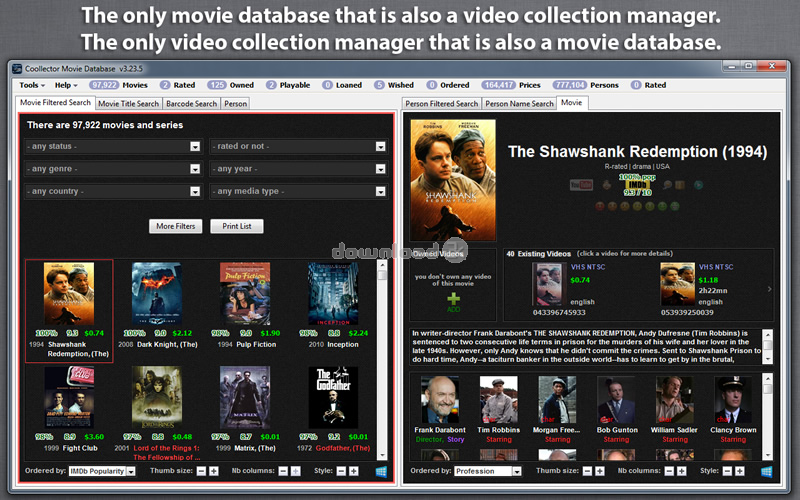Decrease number of columns in movie panel
The height and width of the screenshot is (500, 800).
[x=283, y=471]
